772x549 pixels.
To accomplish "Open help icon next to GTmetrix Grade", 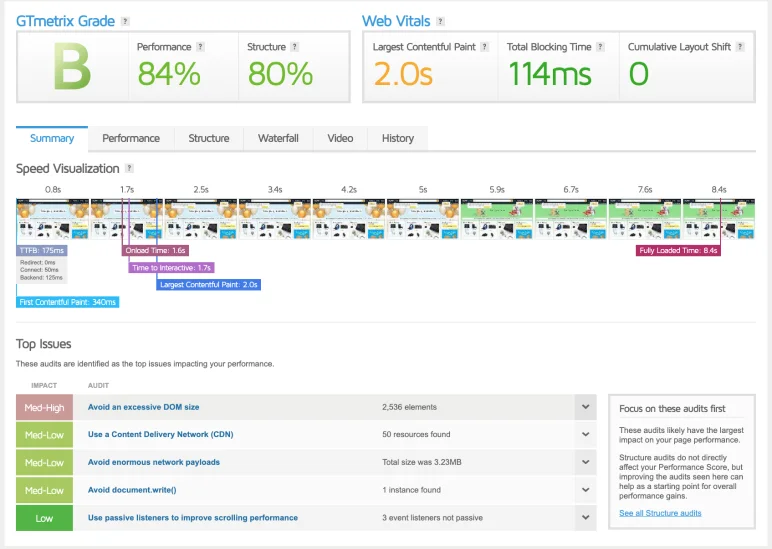I will point(126,21).
